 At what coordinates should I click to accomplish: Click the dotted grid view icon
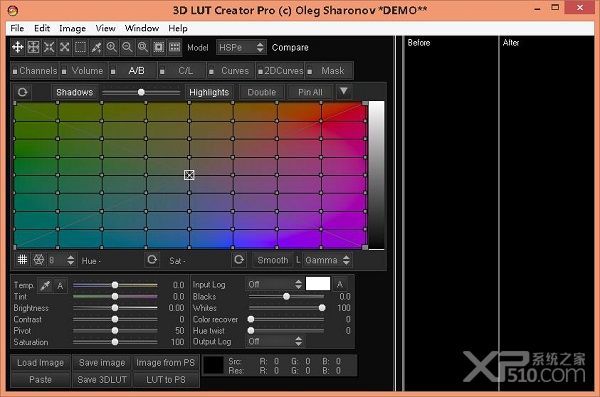click(174, 47)
